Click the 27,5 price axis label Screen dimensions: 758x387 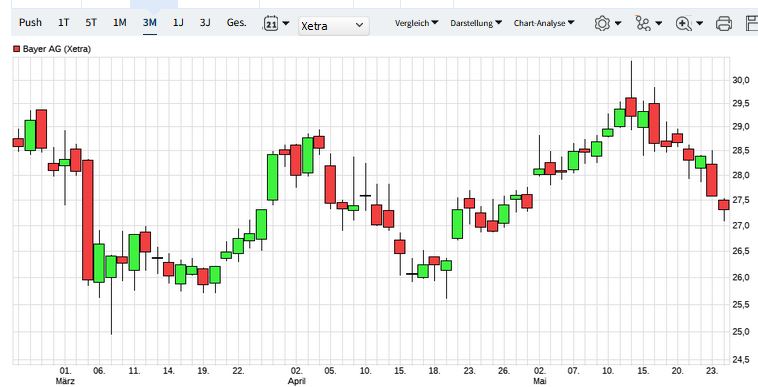point(741,200)
